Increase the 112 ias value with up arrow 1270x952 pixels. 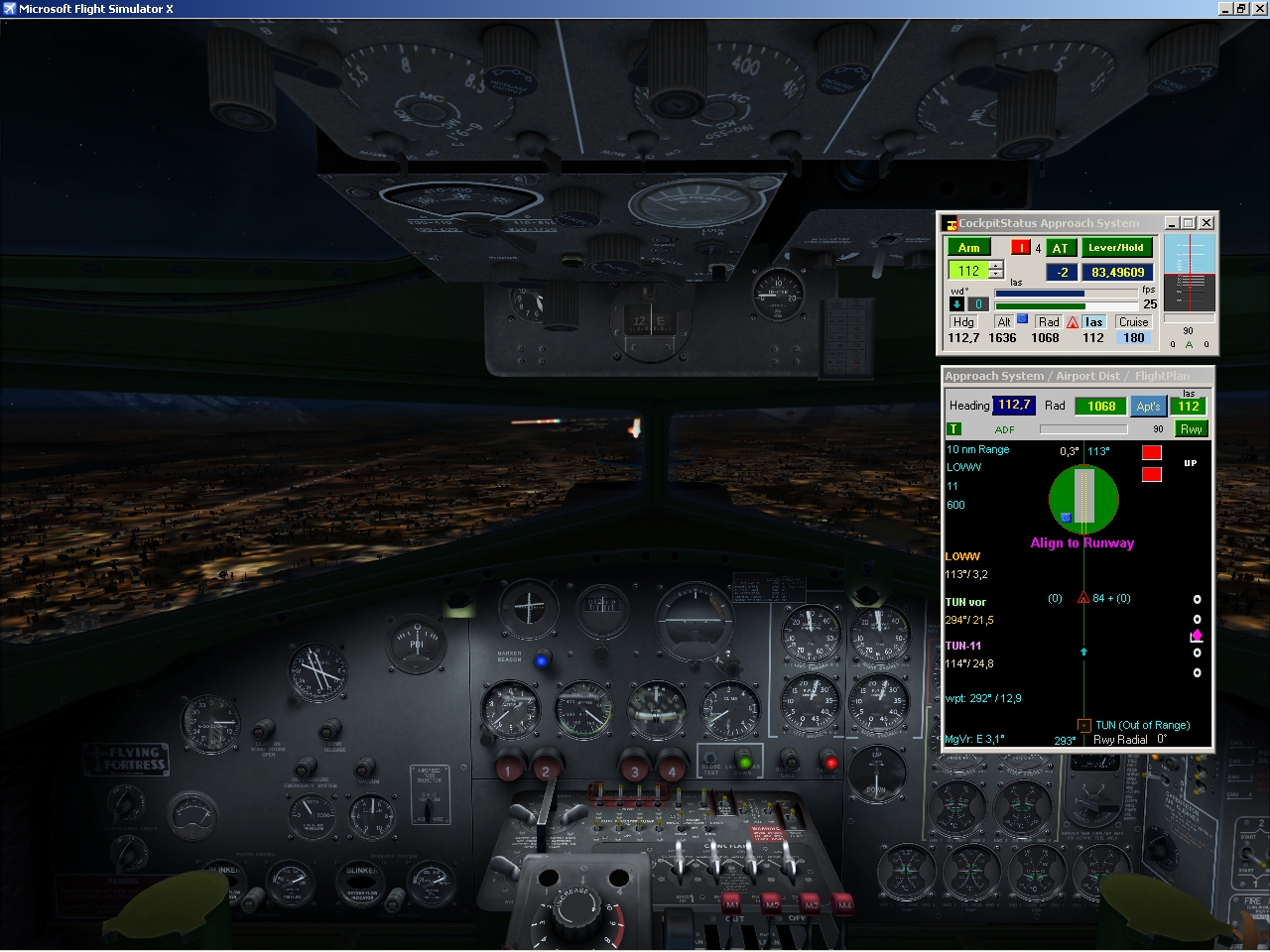click(996, 266)
